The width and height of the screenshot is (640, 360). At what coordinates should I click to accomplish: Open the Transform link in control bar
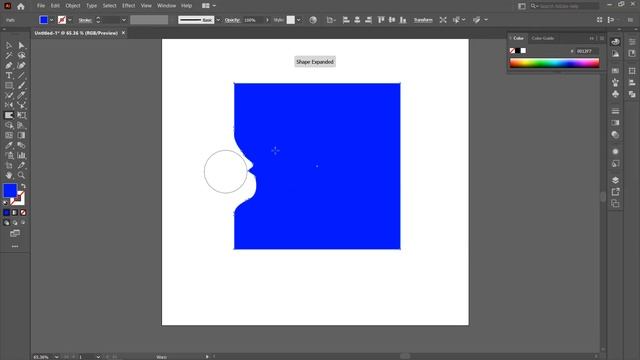tap(423, 20)
